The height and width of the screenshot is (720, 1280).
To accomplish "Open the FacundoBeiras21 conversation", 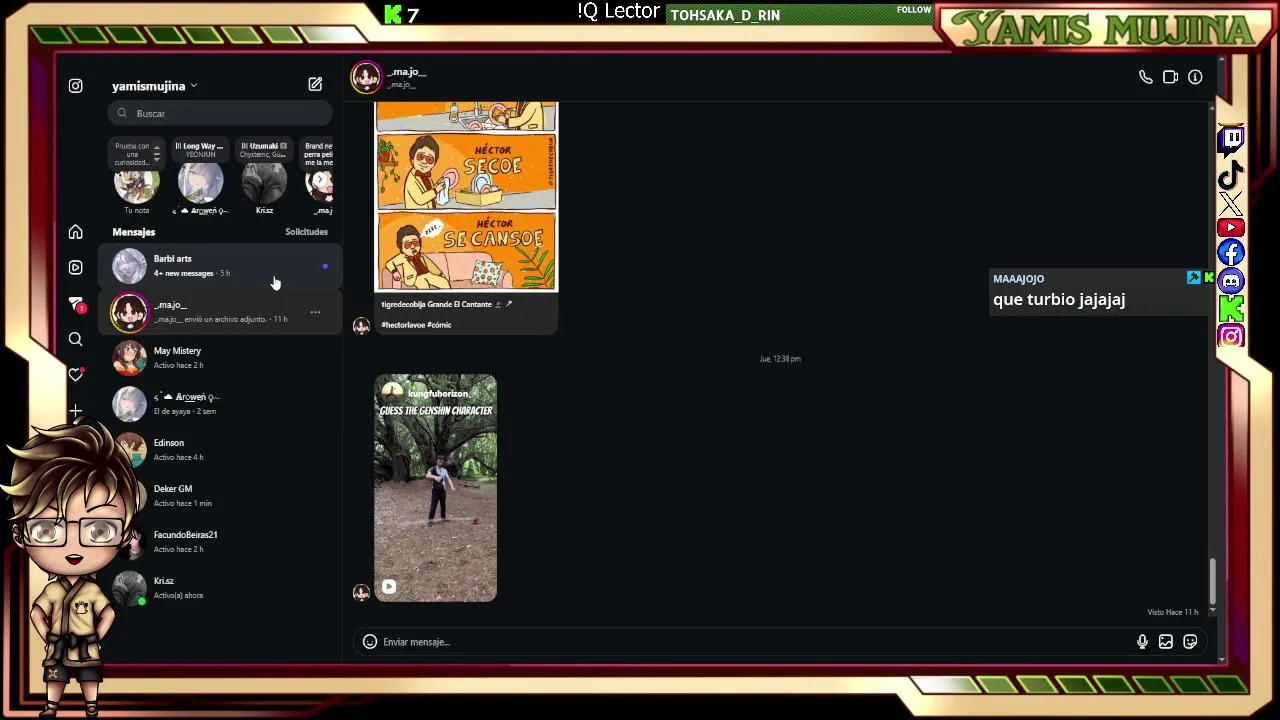I will pos(220,542).
